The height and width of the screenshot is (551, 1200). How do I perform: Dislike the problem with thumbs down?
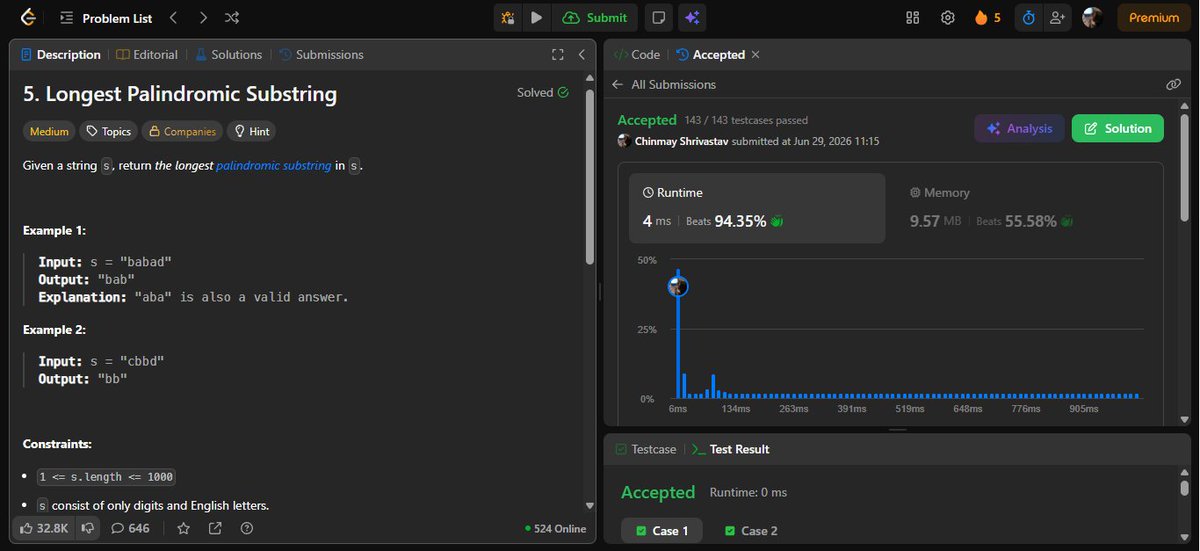[87, 528]
